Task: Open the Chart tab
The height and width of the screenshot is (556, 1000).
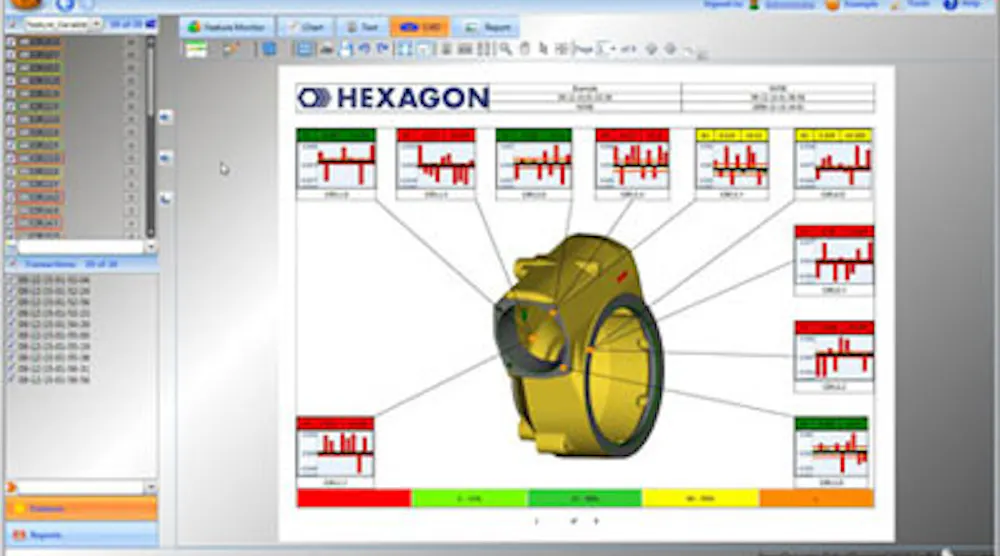Action: pyautogui.click(x=305, y=27)
